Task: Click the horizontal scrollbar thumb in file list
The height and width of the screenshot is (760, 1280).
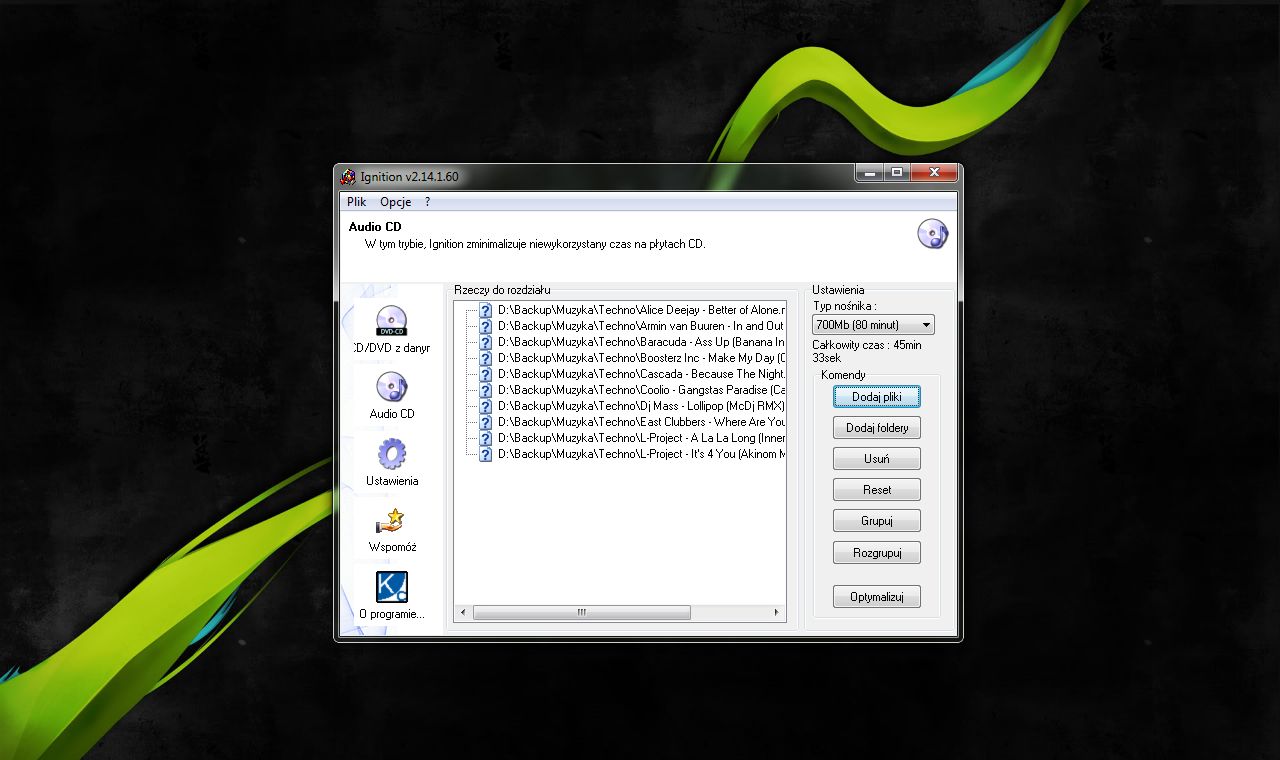Action: (581, 612)
